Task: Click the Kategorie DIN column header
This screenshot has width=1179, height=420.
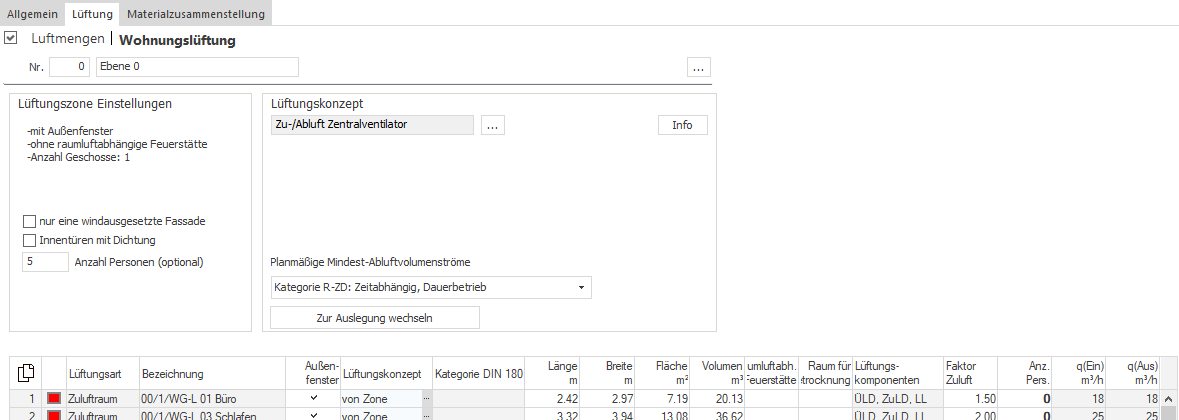Action: [x=478, y=373]
